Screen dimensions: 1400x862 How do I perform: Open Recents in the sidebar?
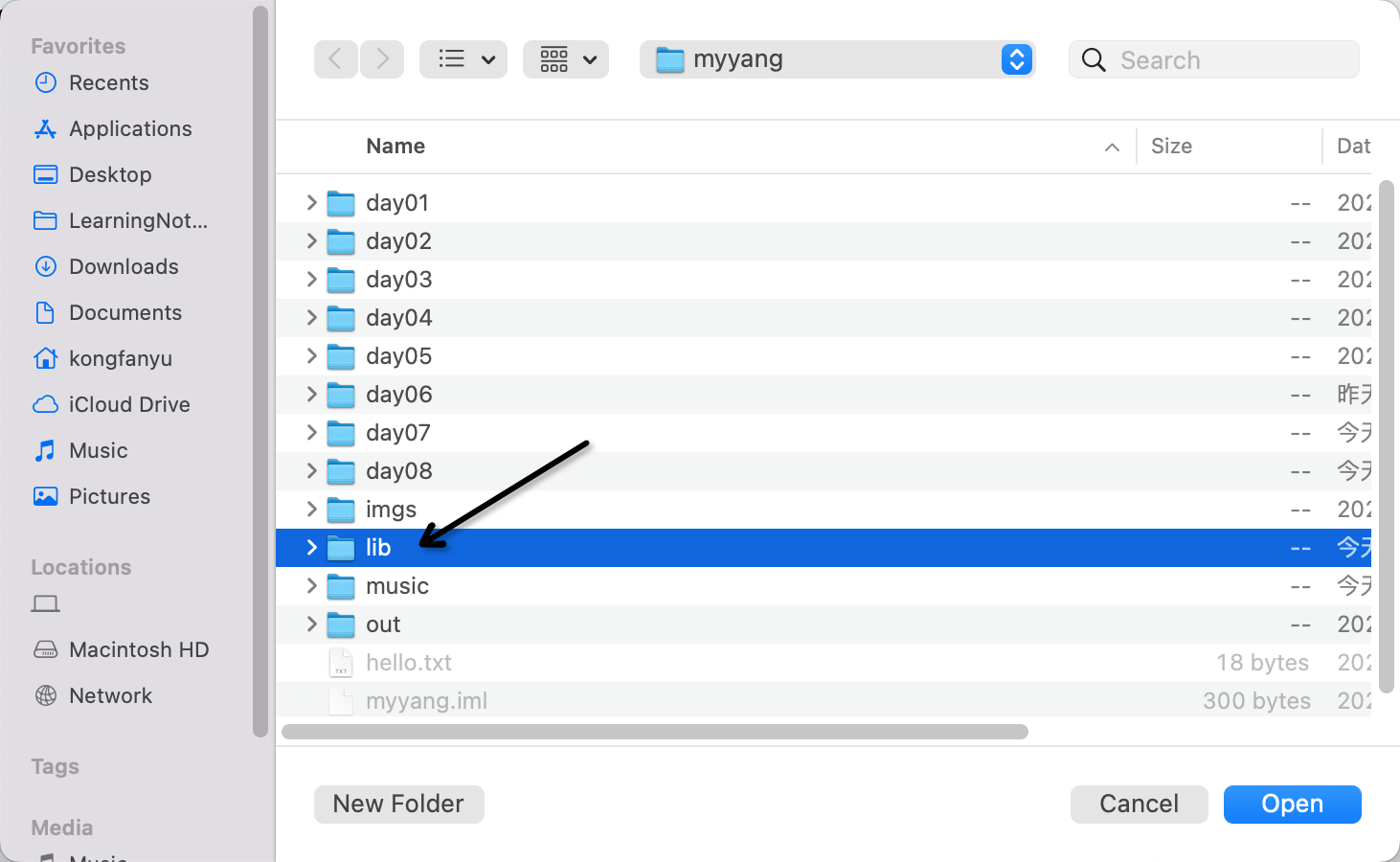coord(108,83)
